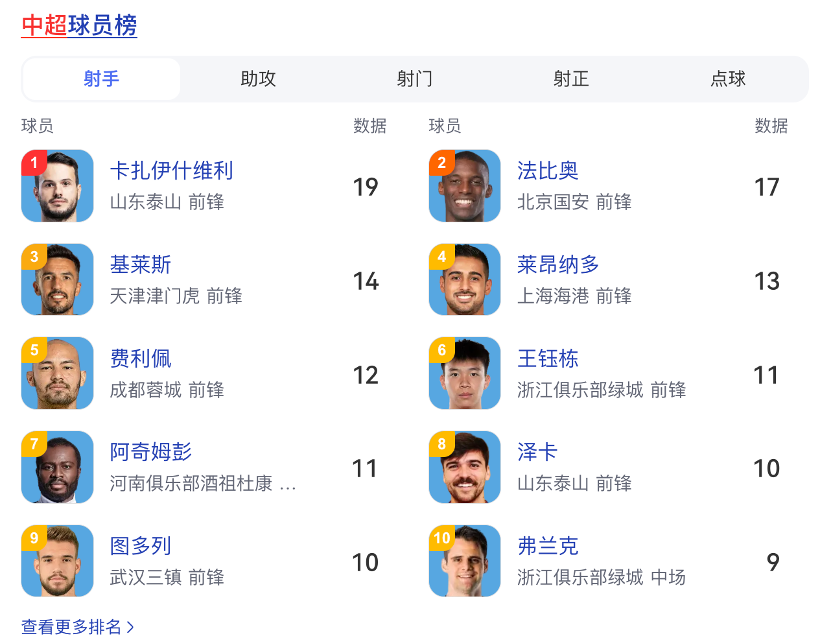The image size is (832, 638).
Task: Open the 图多列 player name link
Action: (141, 546)
